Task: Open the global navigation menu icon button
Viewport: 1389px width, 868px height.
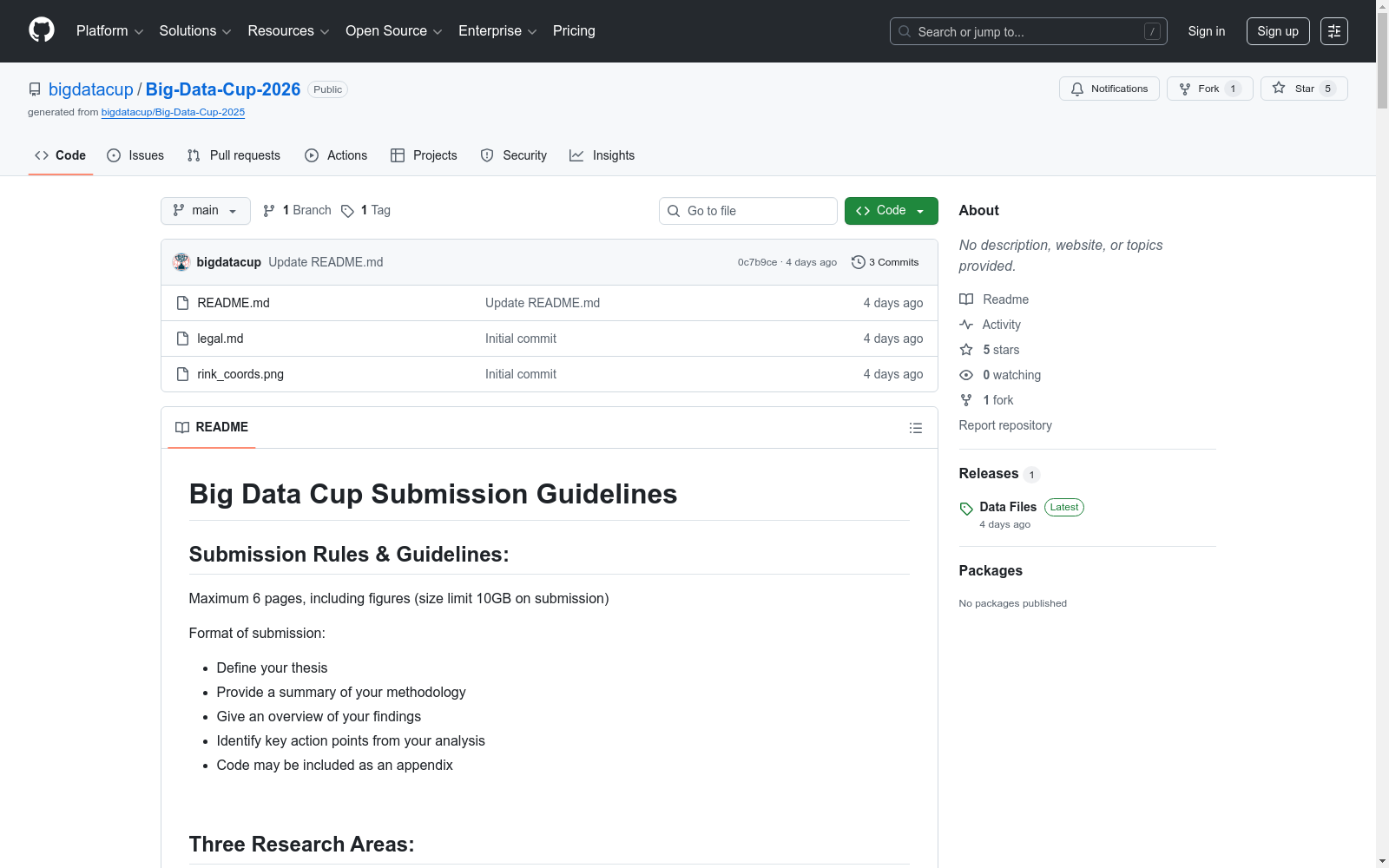Action: [1334, 31]
